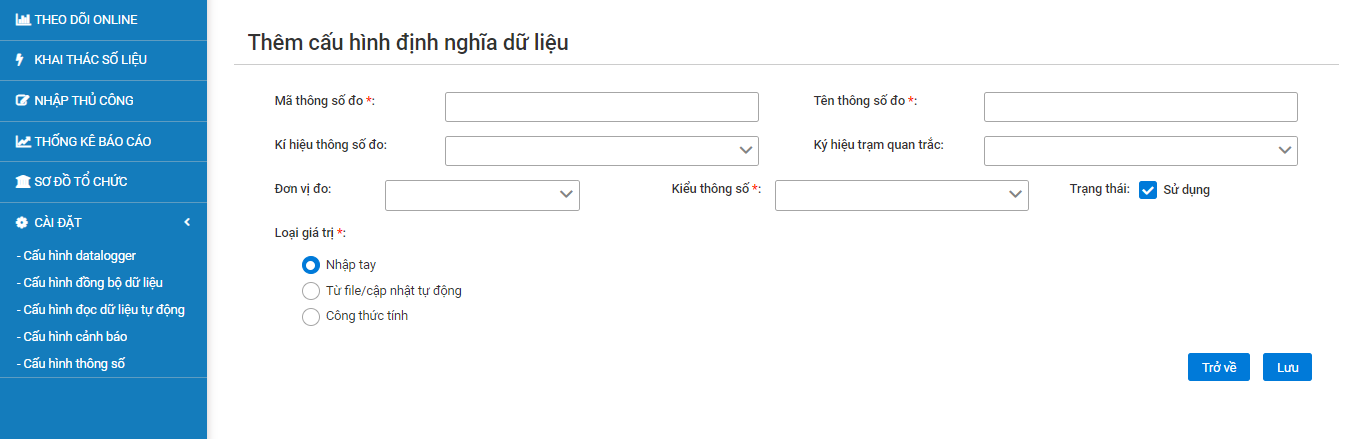
Task: Open Cấu hình datalogger submenu item
Action: 77,256
